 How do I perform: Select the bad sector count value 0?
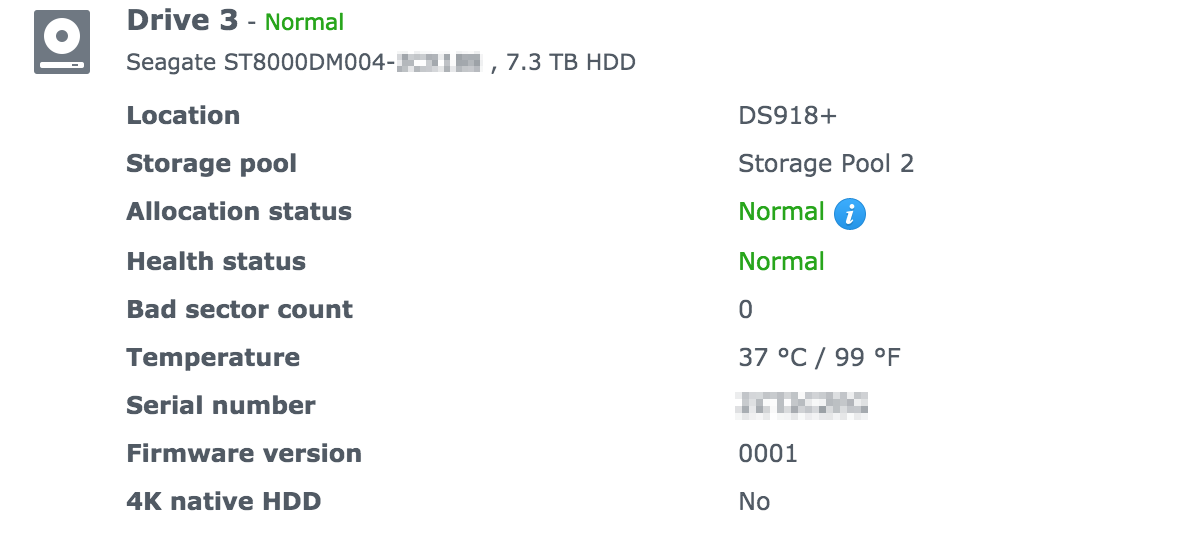745,309
